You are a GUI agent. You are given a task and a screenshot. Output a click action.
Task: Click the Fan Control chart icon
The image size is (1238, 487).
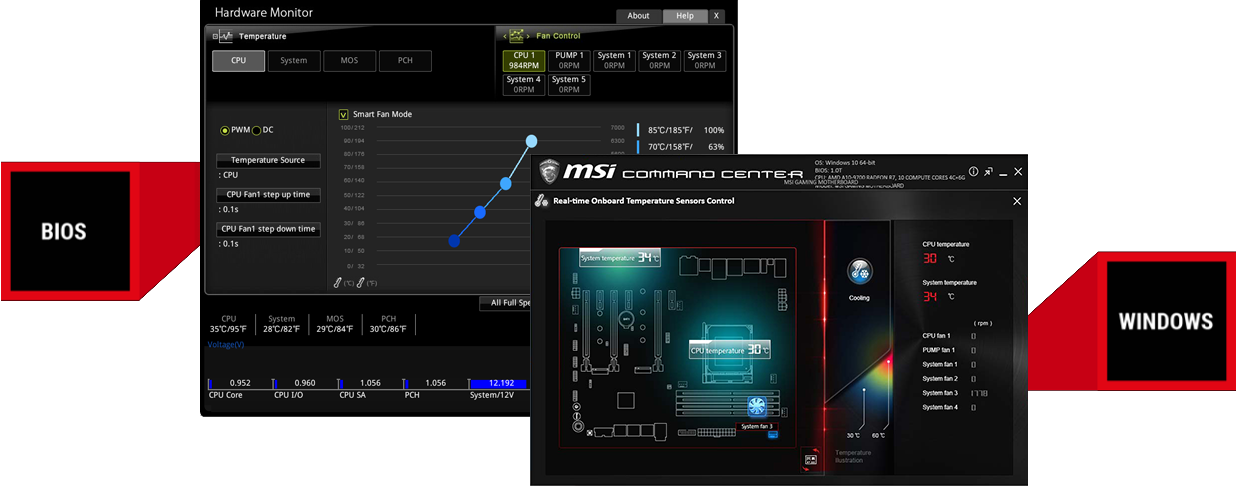[517, 36]
